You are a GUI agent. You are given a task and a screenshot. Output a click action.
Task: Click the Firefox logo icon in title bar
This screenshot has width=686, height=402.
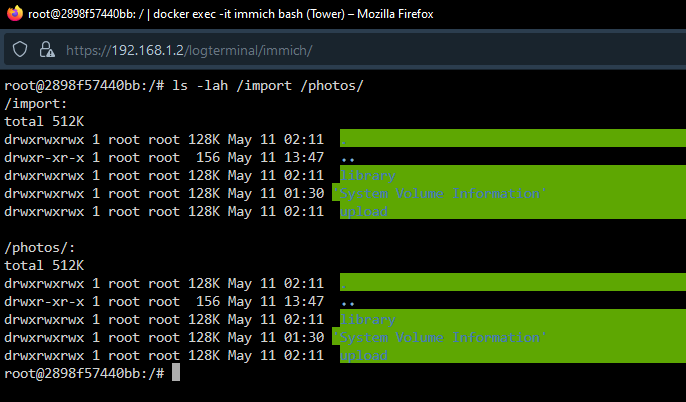pos(14,13)
